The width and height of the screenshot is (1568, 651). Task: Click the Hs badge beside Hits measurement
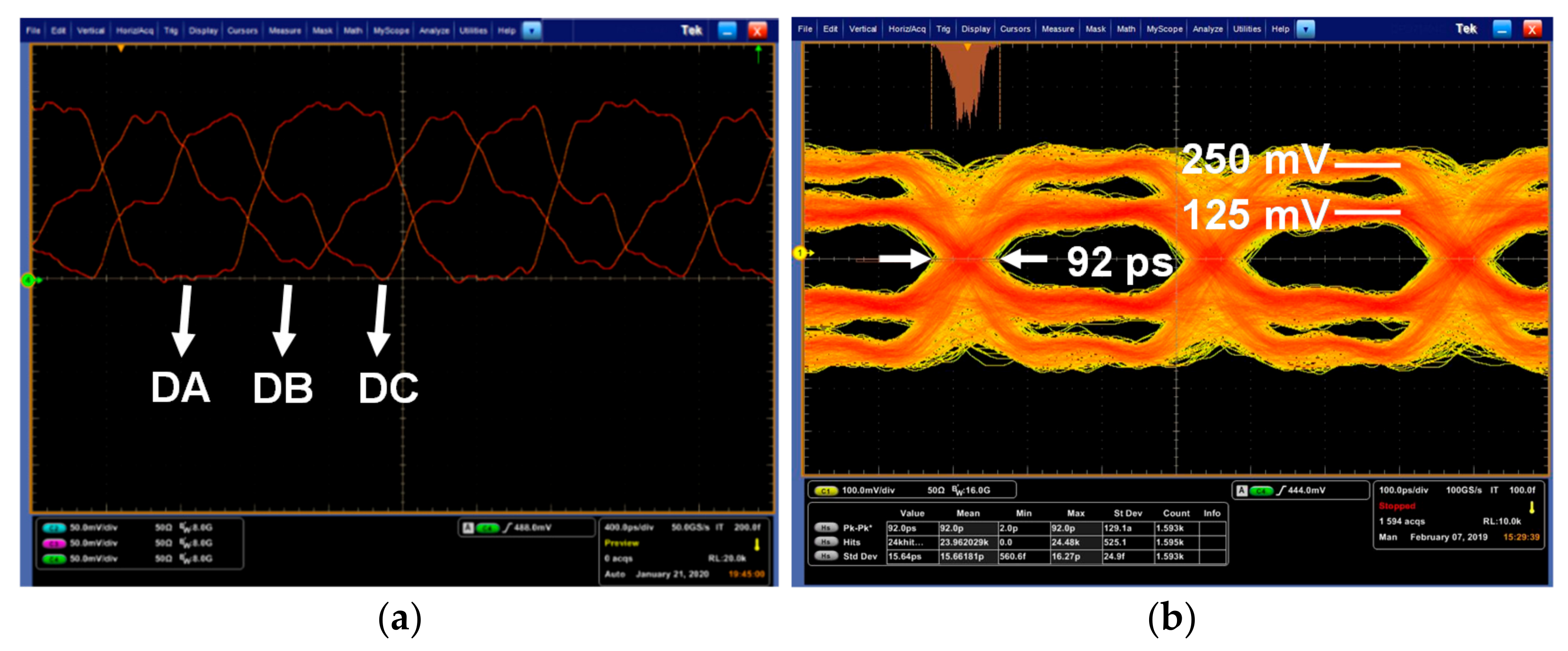[x=826, y=542]
